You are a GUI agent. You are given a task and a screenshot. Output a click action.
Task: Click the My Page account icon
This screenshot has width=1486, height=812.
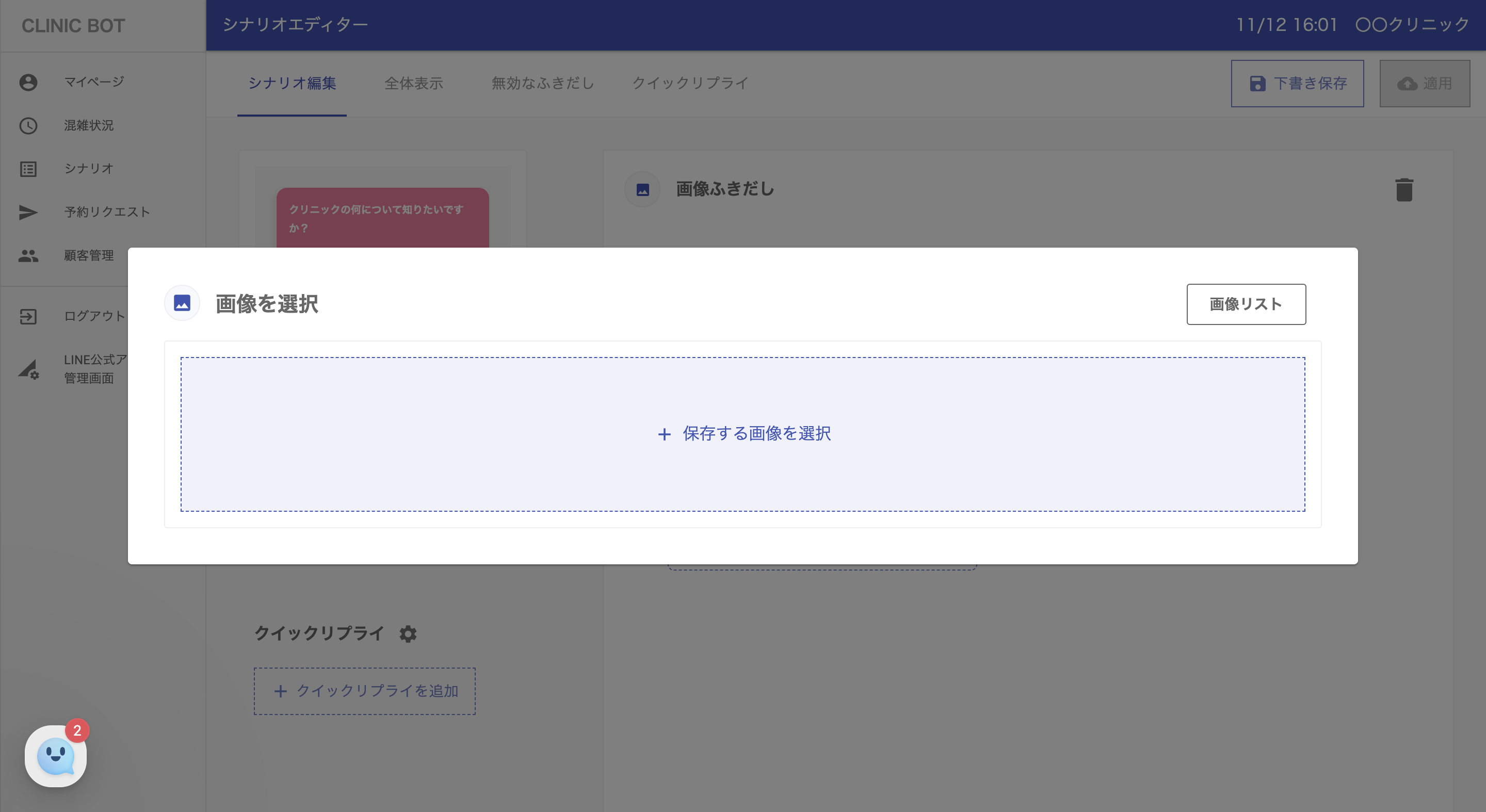[x=28, y=83]
